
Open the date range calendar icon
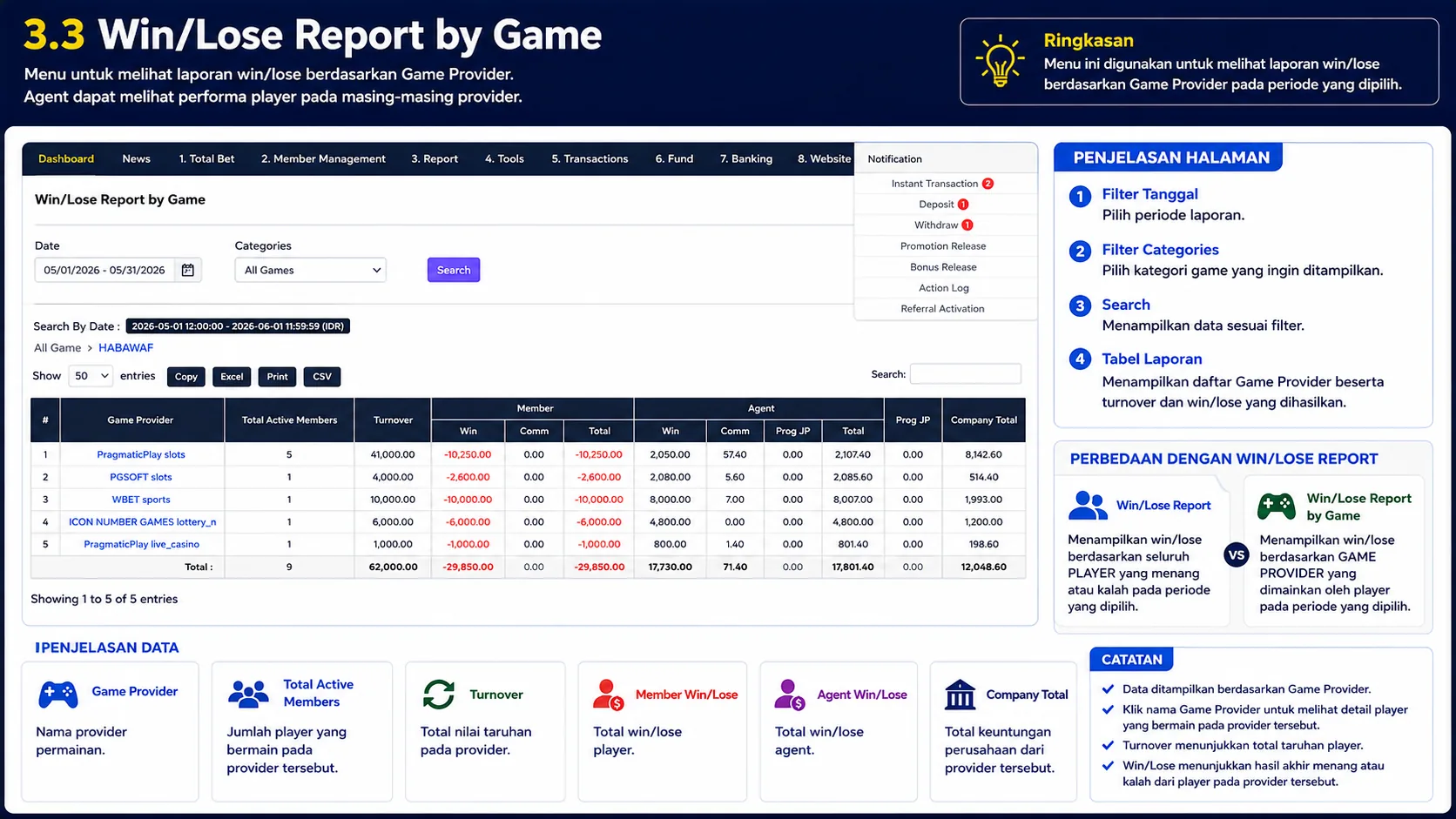[x=188, y=270]
